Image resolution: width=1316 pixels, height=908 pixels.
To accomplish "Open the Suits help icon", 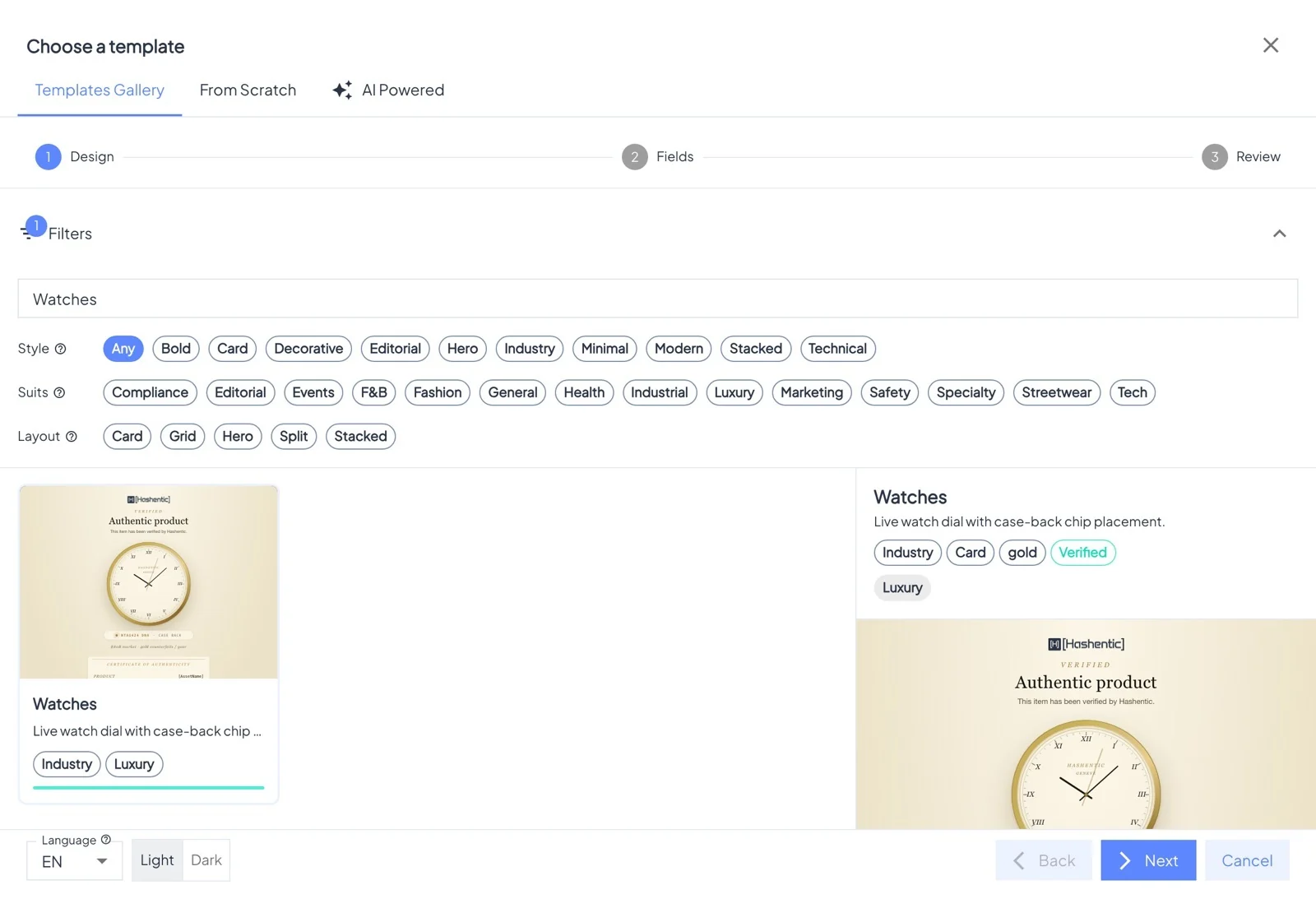I will [x=59, y=392].
